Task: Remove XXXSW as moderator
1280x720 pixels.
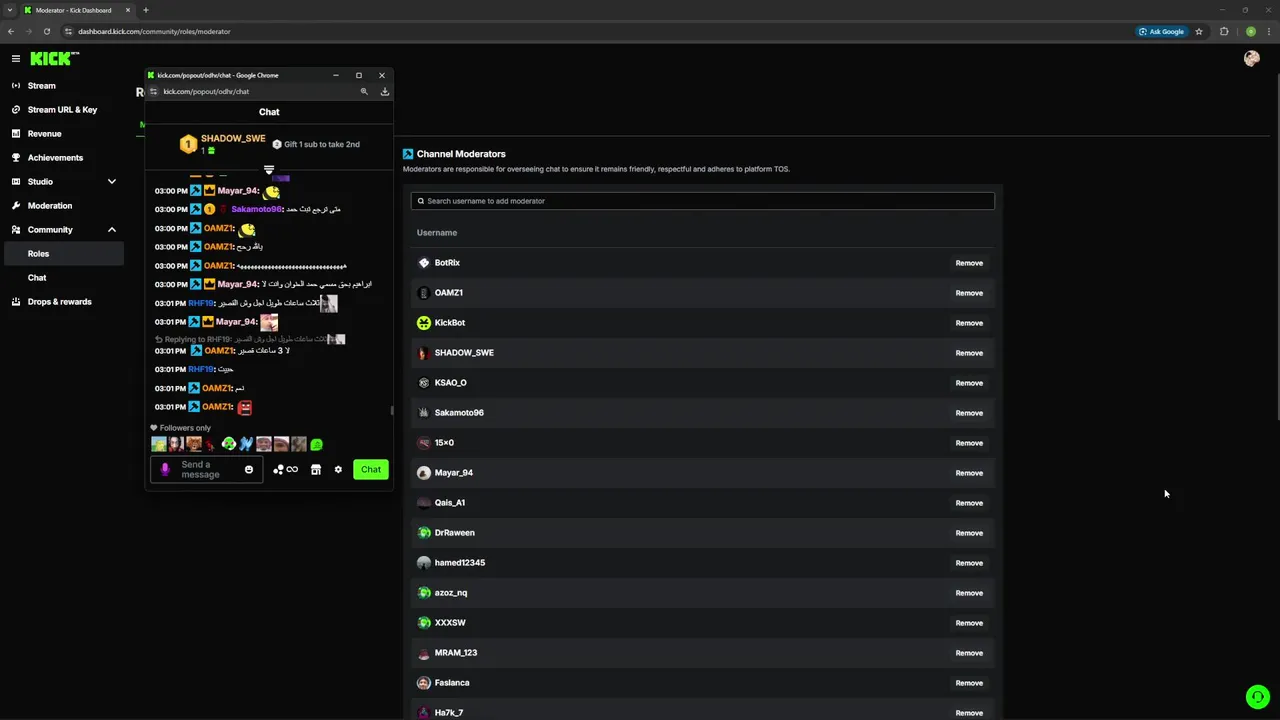Action: [x=969, y=623]
